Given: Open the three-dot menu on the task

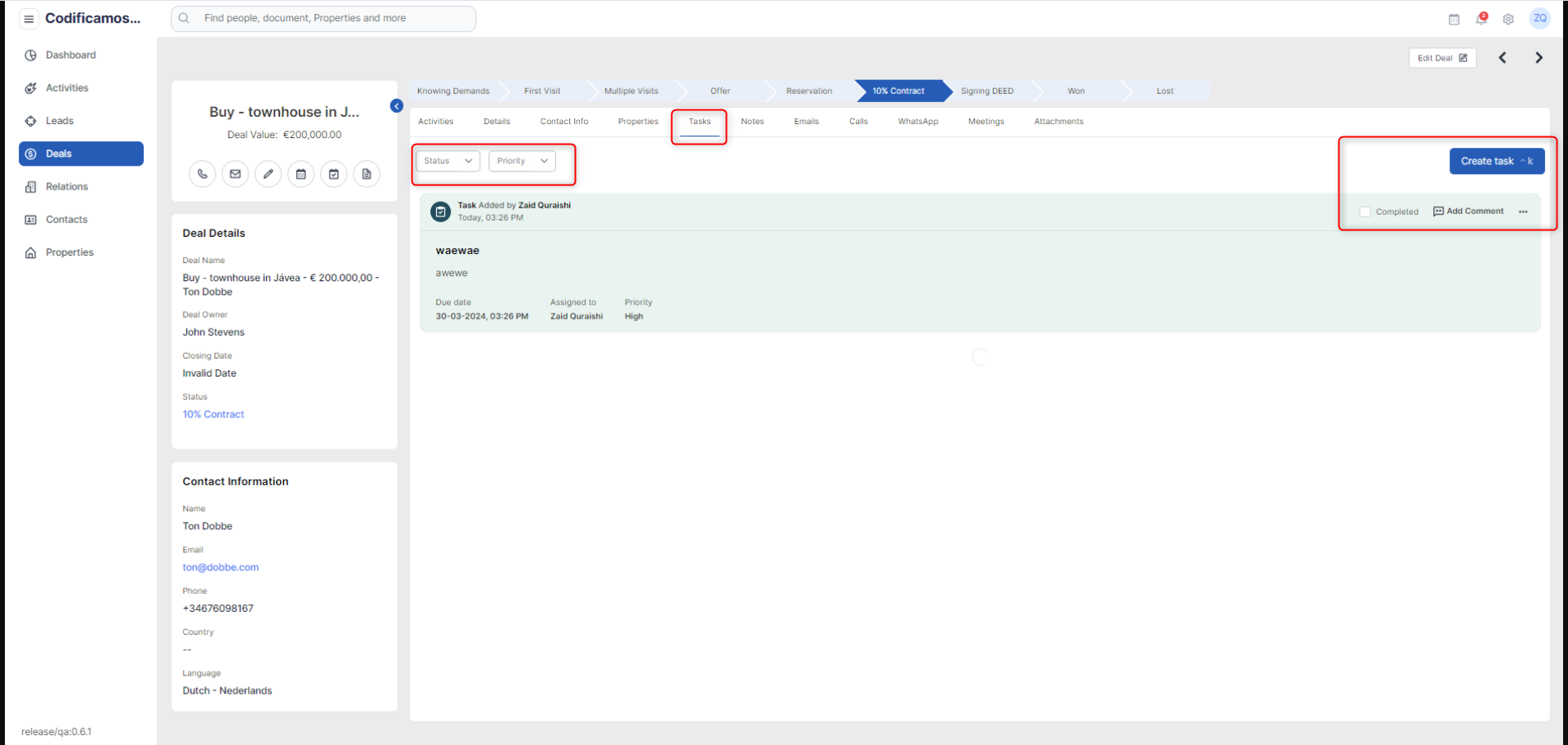Looking at the screenshot, I should pos(1523,212).
